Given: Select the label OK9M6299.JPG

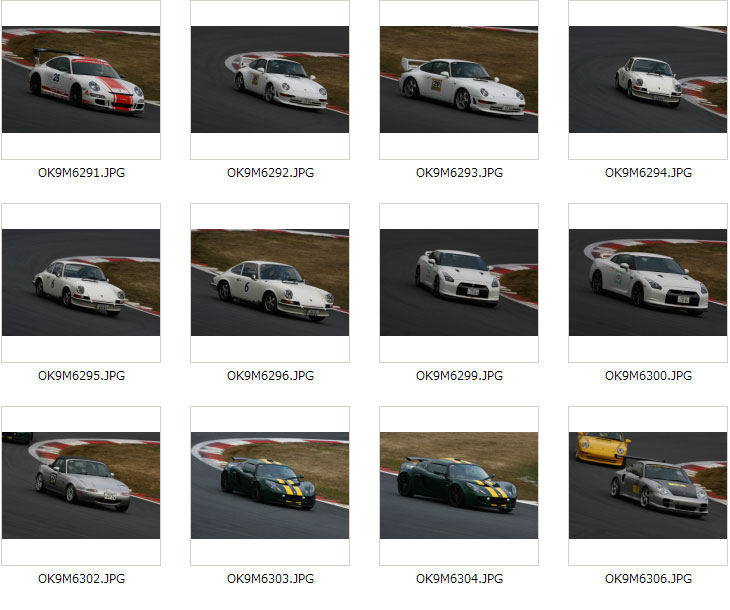Looking at the screenshot, I should (460, 376).
